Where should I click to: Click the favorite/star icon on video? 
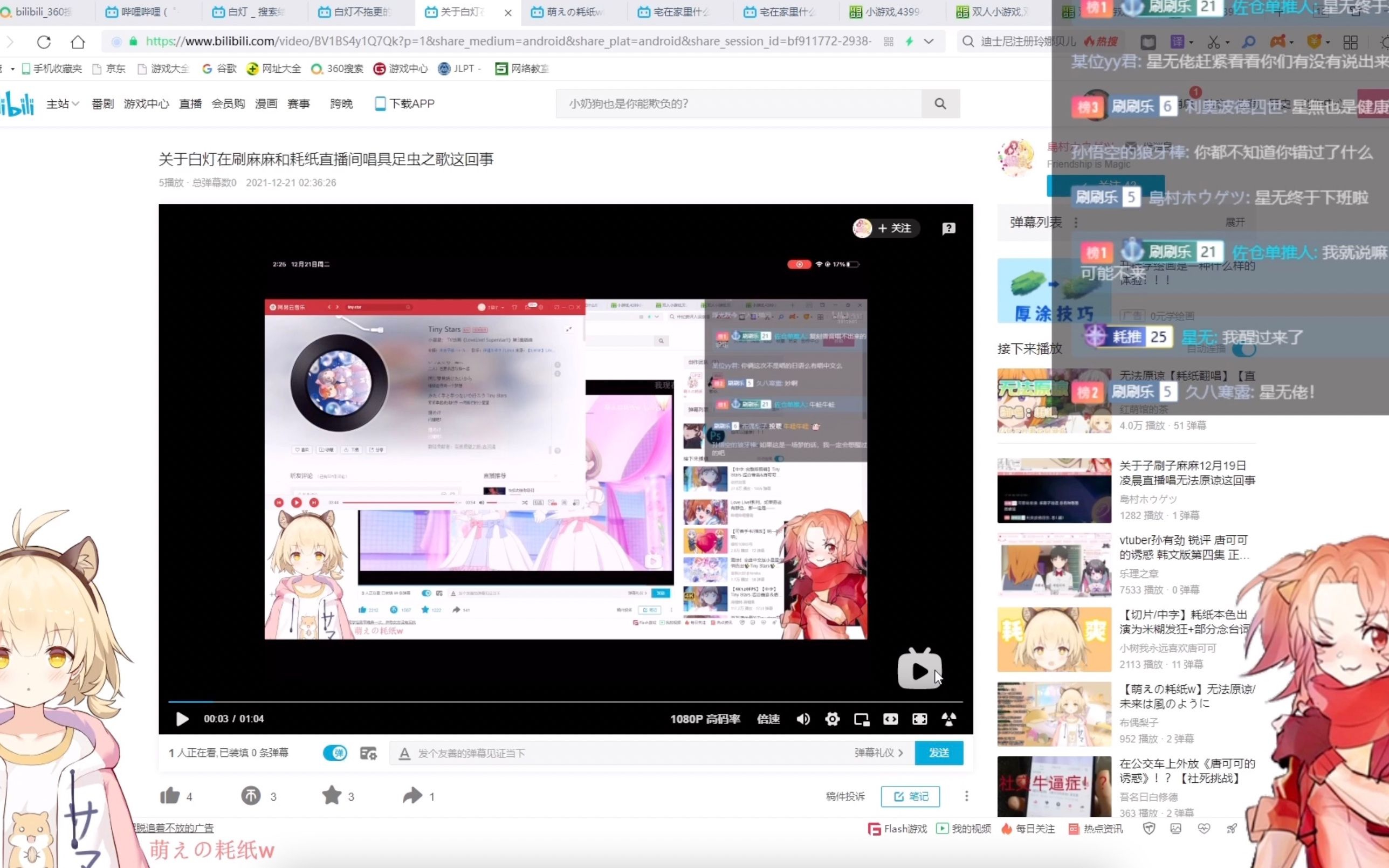(x=331, y=795)
